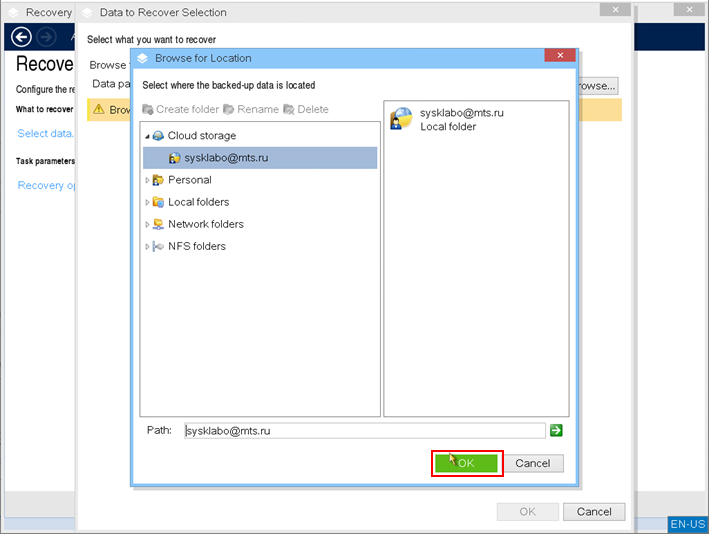
Task: Select sysklabo@mts.ru in the folder tree
Action: tap(226, 158)
